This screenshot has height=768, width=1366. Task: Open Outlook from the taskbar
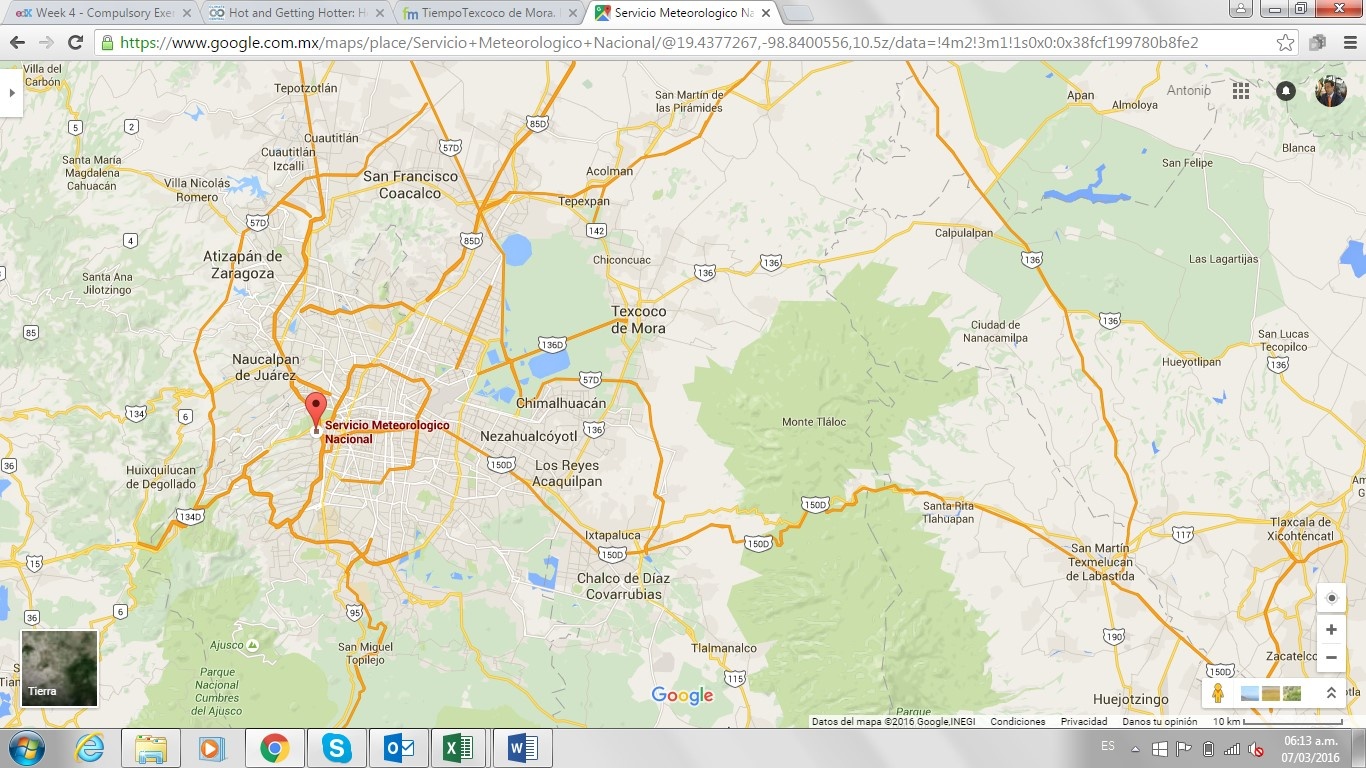(x=399, y=748)
